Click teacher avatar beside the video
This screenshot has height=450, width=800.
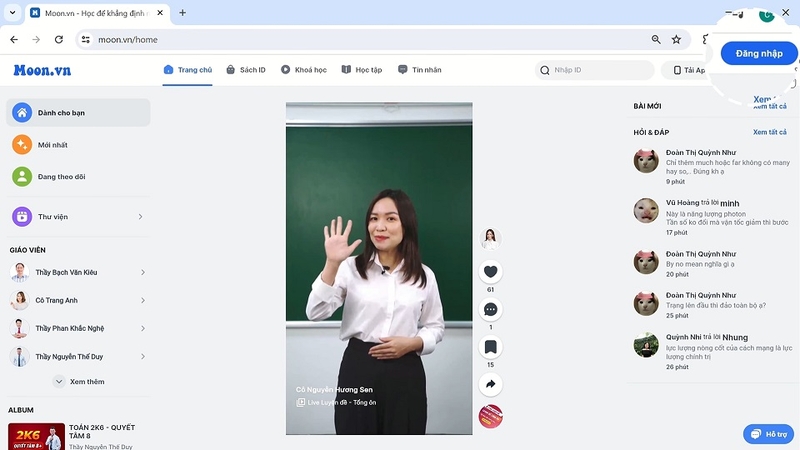490,239
